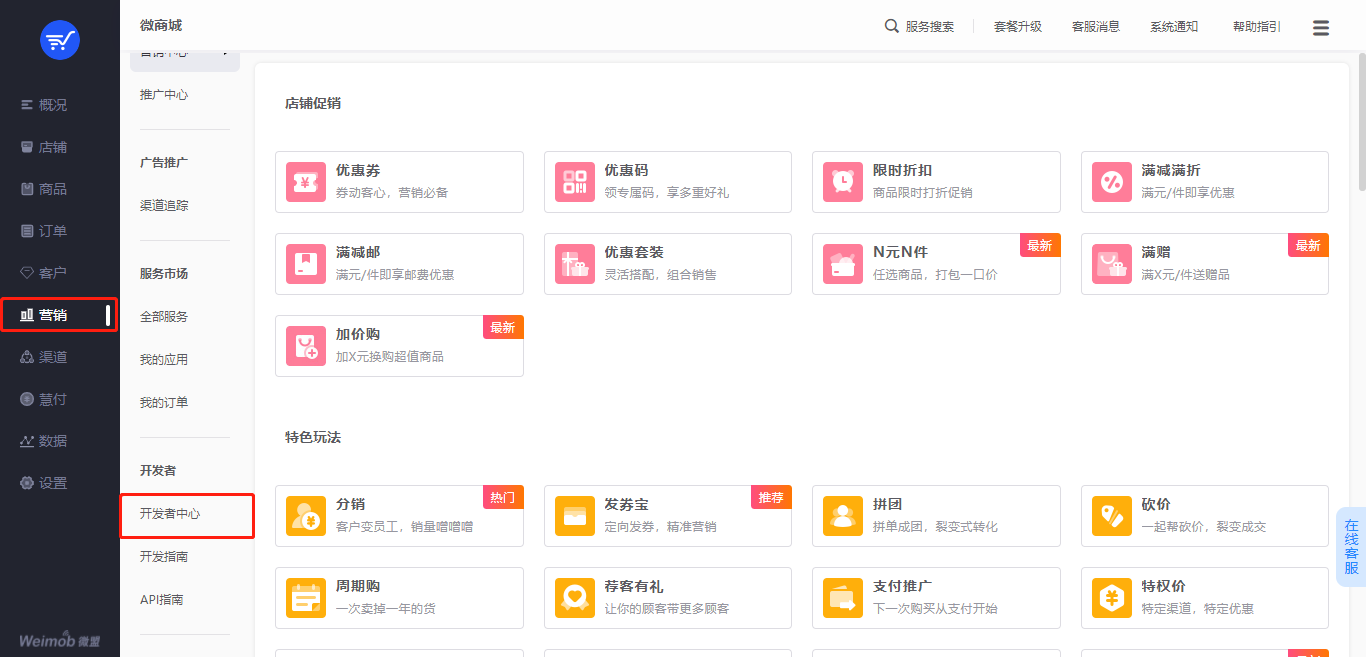Image resolution: width=1366 pixels, height=657 pixels.
Task: Open 推广中心 in the submenu
Action: pos(164,95)
